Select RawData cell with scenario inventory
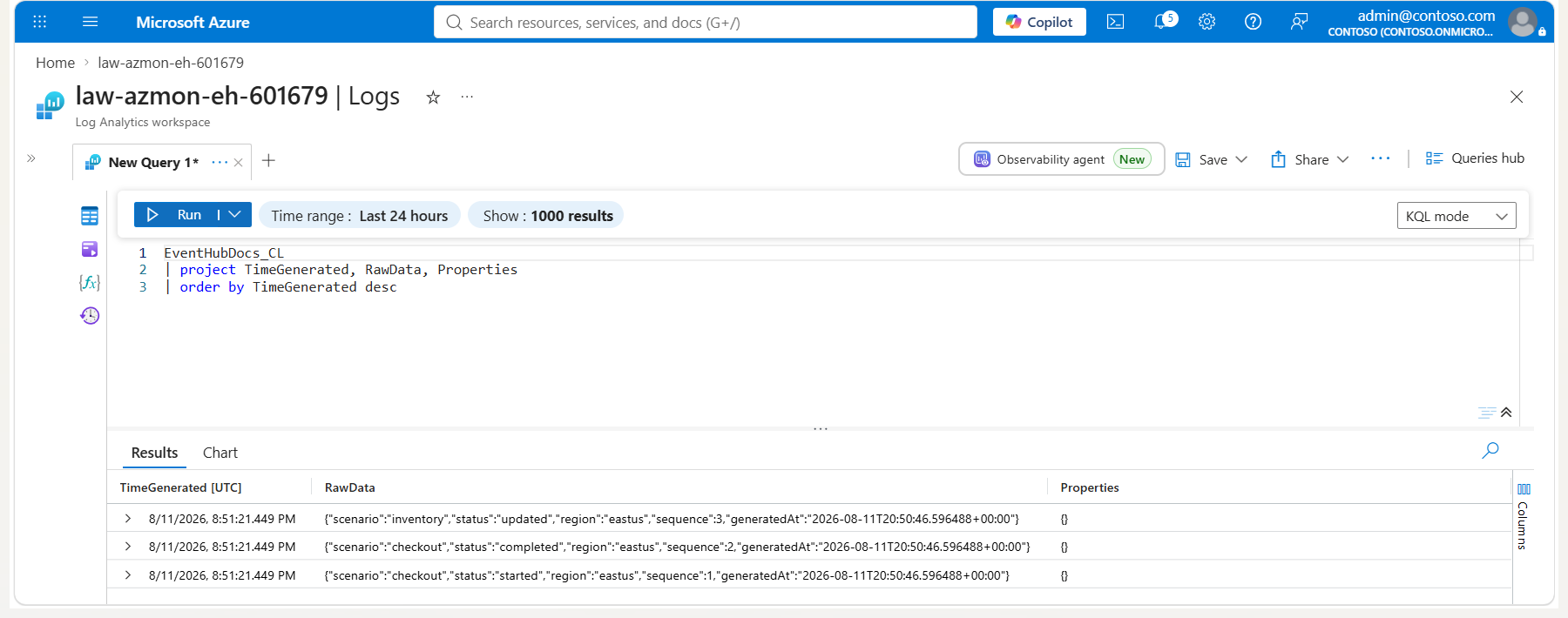 (x=672, y=519)
